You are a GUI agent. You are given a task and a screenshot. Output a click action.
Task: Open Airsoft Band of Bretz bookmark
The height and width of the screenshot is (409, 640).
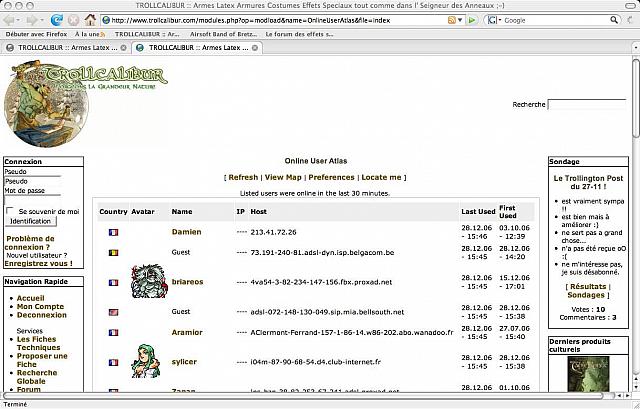click(x=223, y=34)
